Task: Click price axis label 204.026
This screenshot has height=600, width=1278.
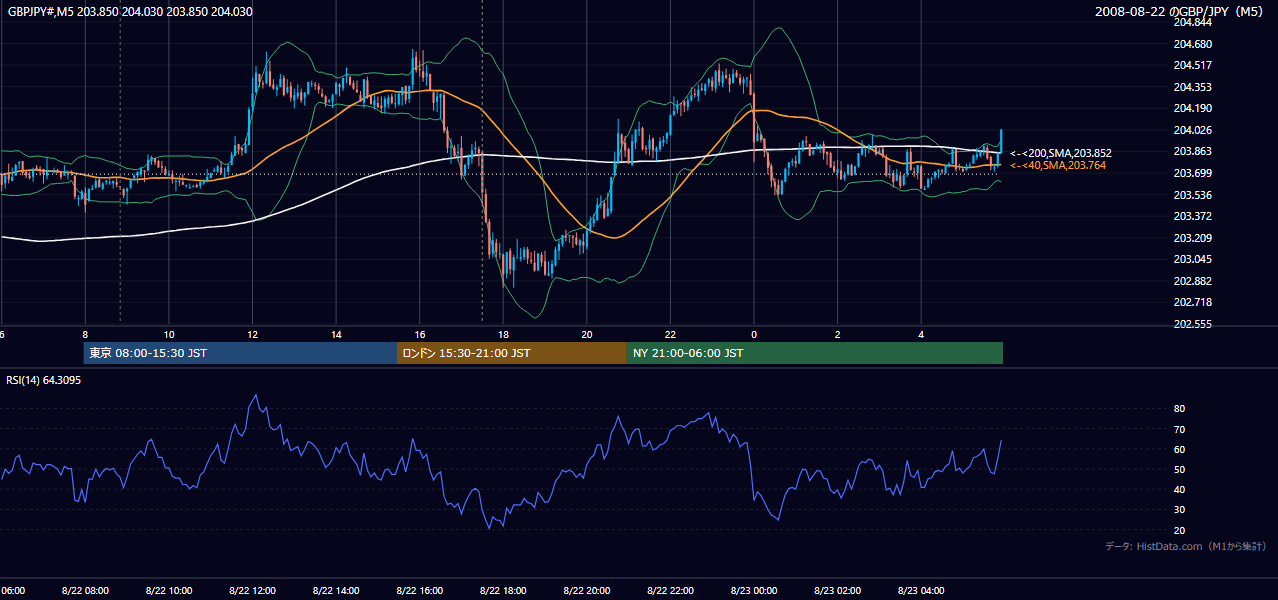Action: pyautogui.click(x=1192, y=130)
